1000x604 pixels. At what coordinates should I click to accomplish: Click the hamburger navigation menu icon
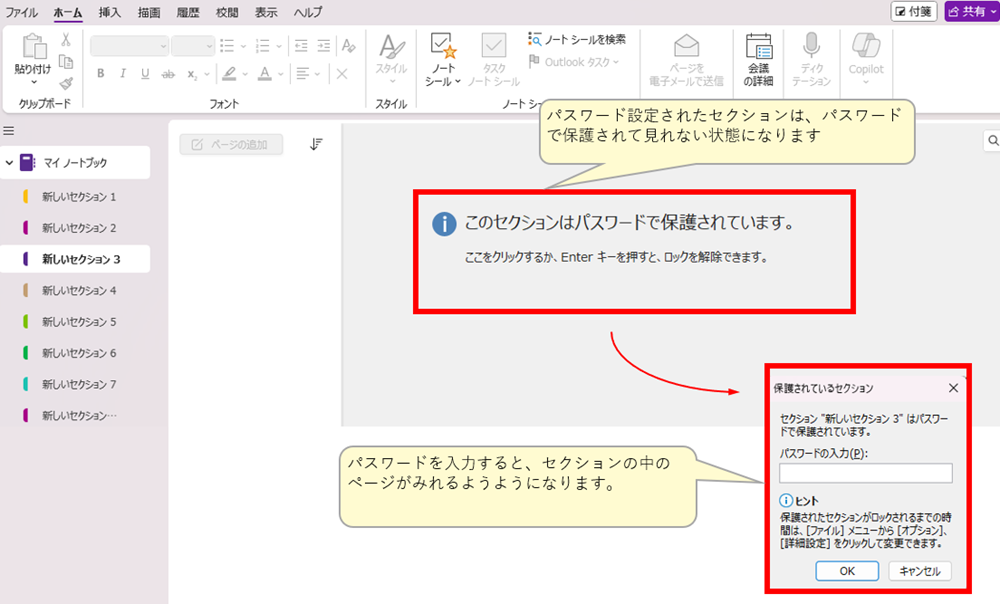click(x=9, y=131)
